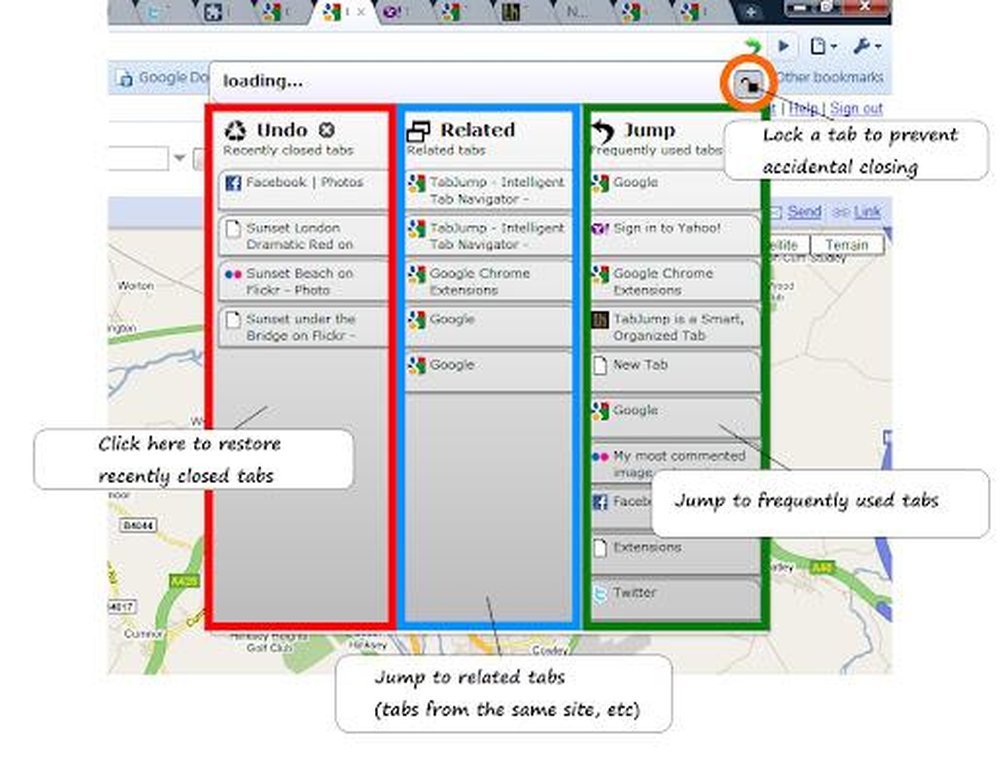Viewport: 1000px width, 778px height.
Task: Select Google Chrome Extensions in Jump column
Action: 675,281
